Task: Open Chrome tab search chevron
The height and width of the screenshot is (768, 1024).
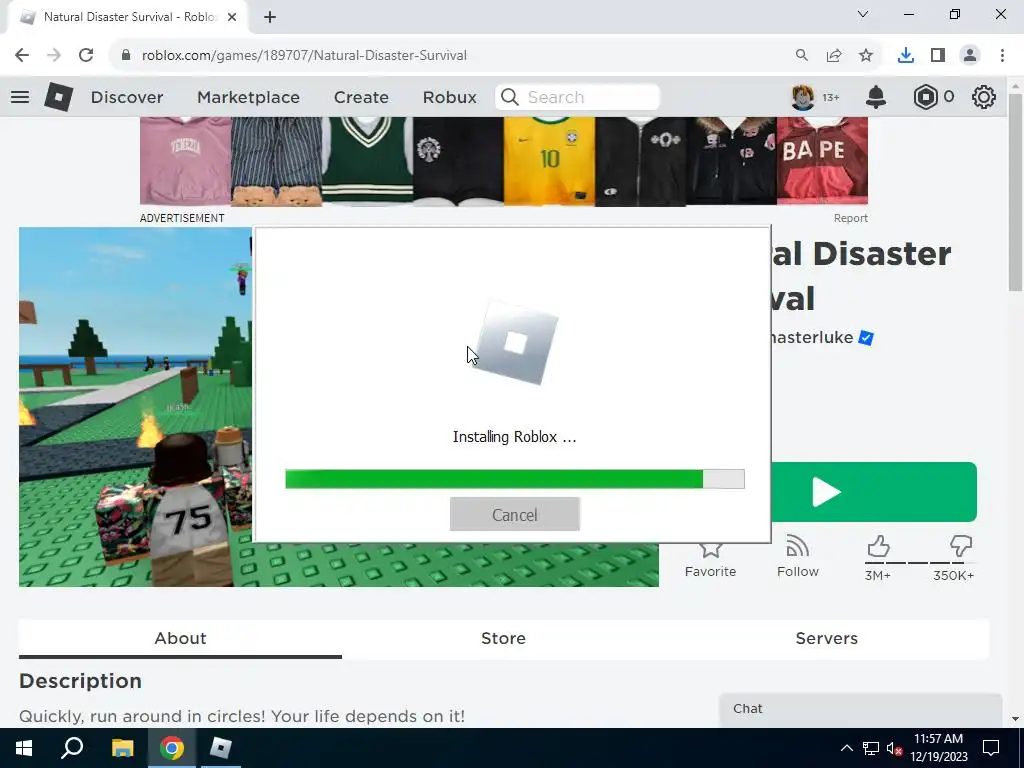Action: point(863,14)
